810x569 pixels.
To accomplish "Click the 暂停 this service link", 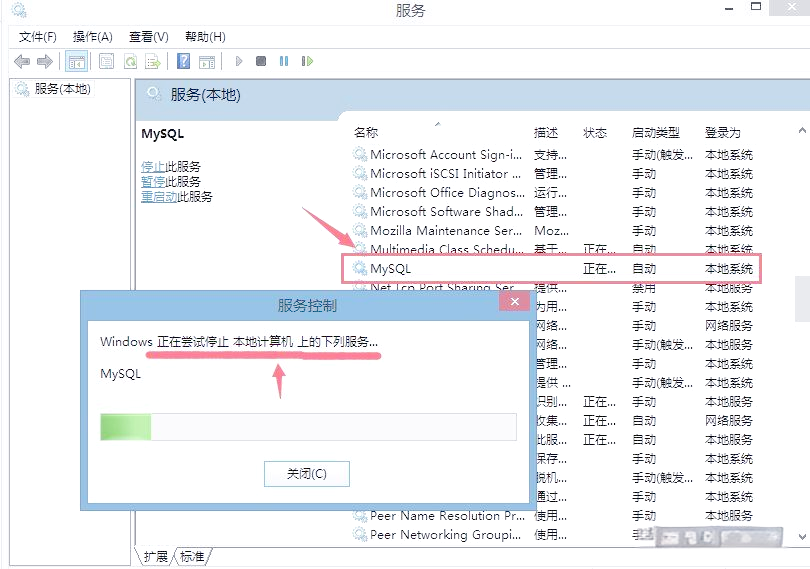I will [153, 181].
